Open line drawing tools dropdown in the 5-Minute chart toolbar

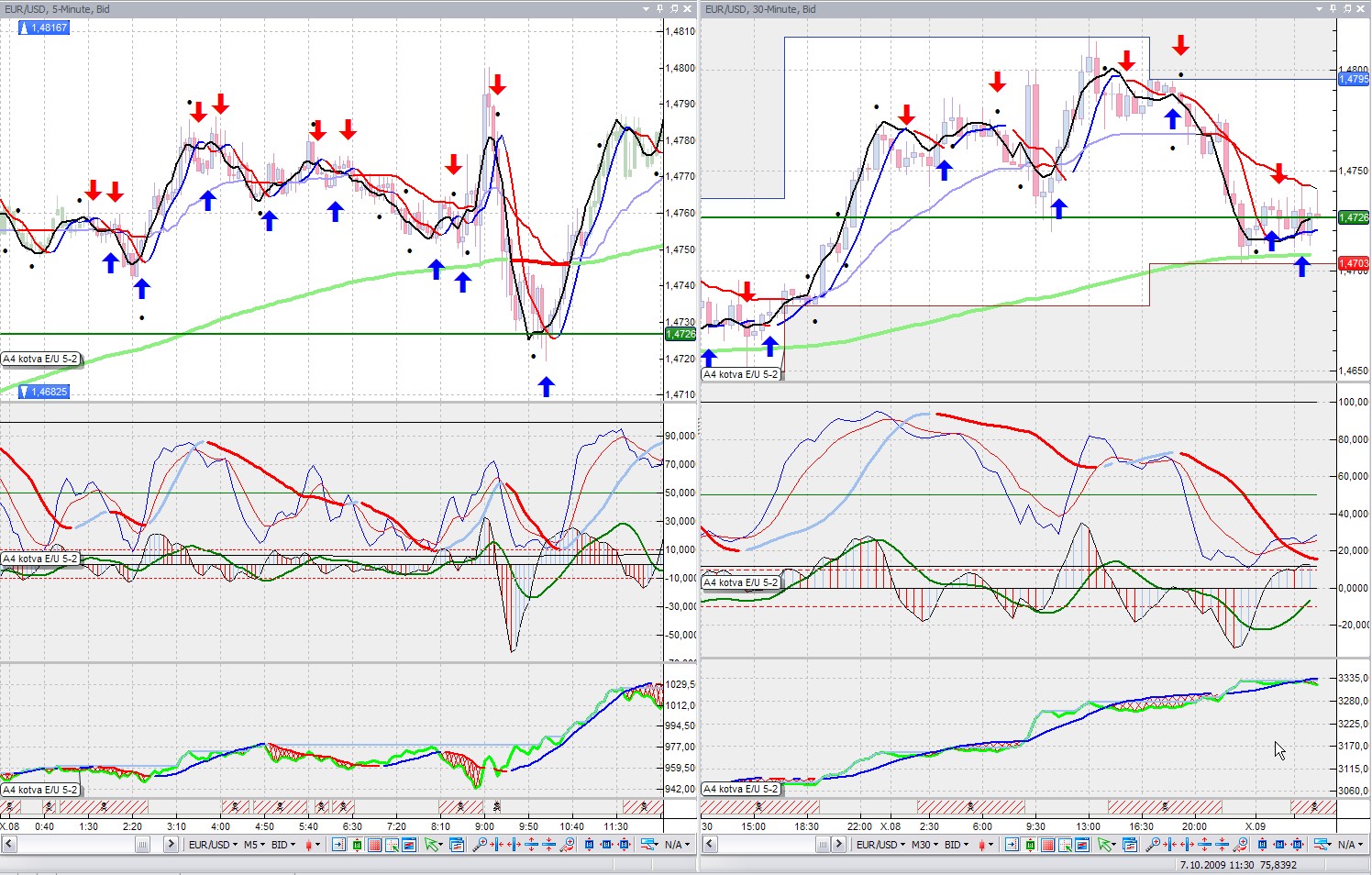point(648,845)
